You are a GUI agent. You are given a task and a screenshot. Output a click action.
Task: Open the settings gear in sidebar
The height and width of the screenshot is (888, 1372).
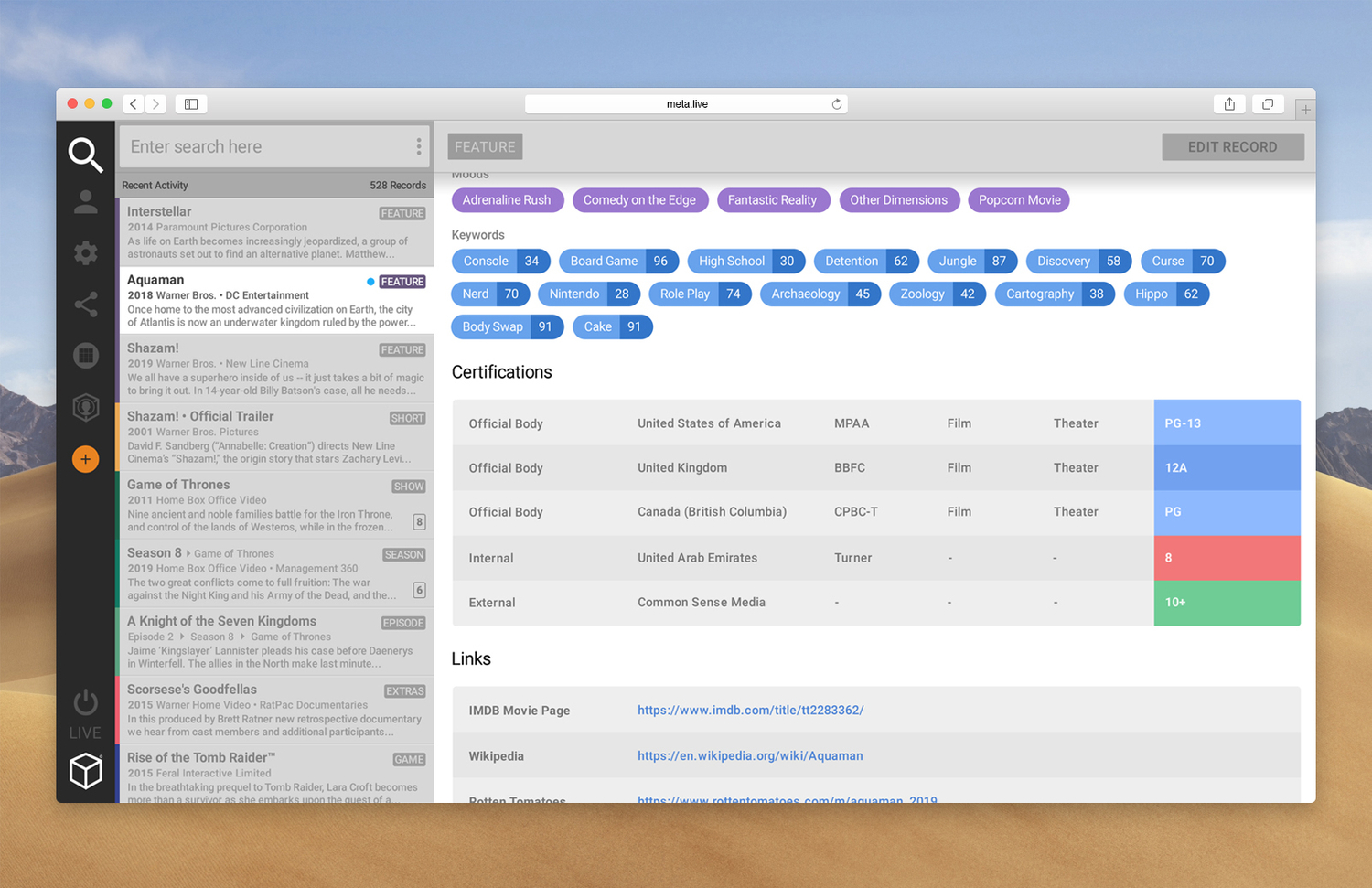coord(85,253)
